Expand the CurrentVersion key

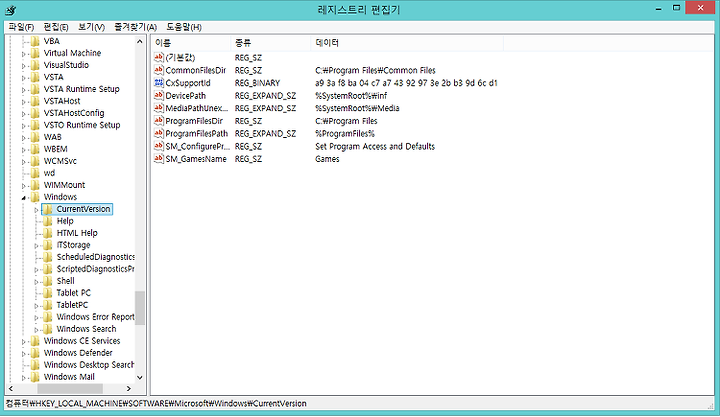[x=36, y=210]
